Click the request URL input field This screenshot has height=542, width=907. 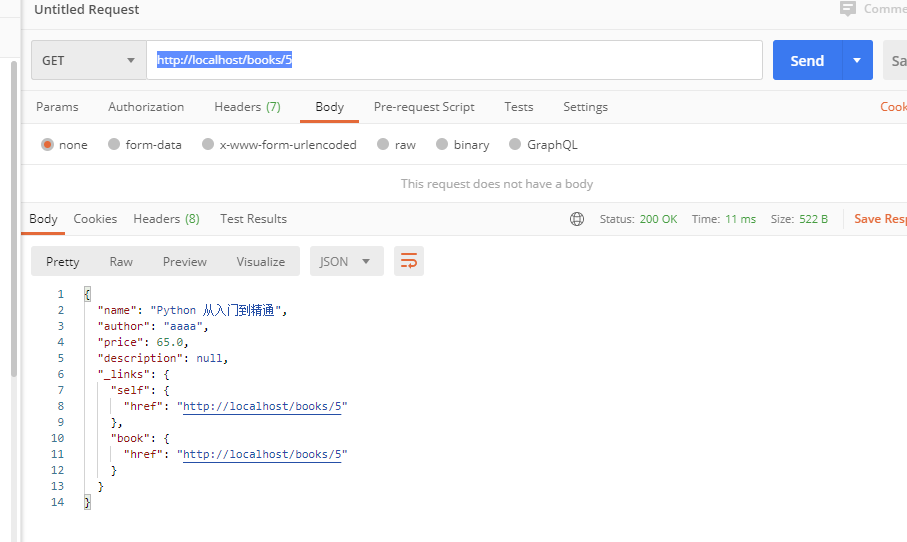454,60
